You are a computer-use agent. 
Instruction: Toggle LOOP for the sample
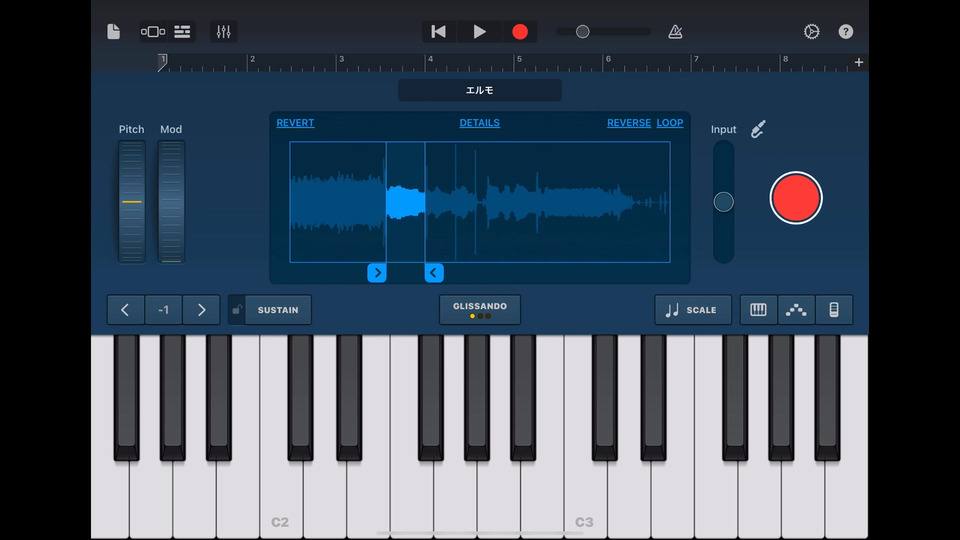670,122
